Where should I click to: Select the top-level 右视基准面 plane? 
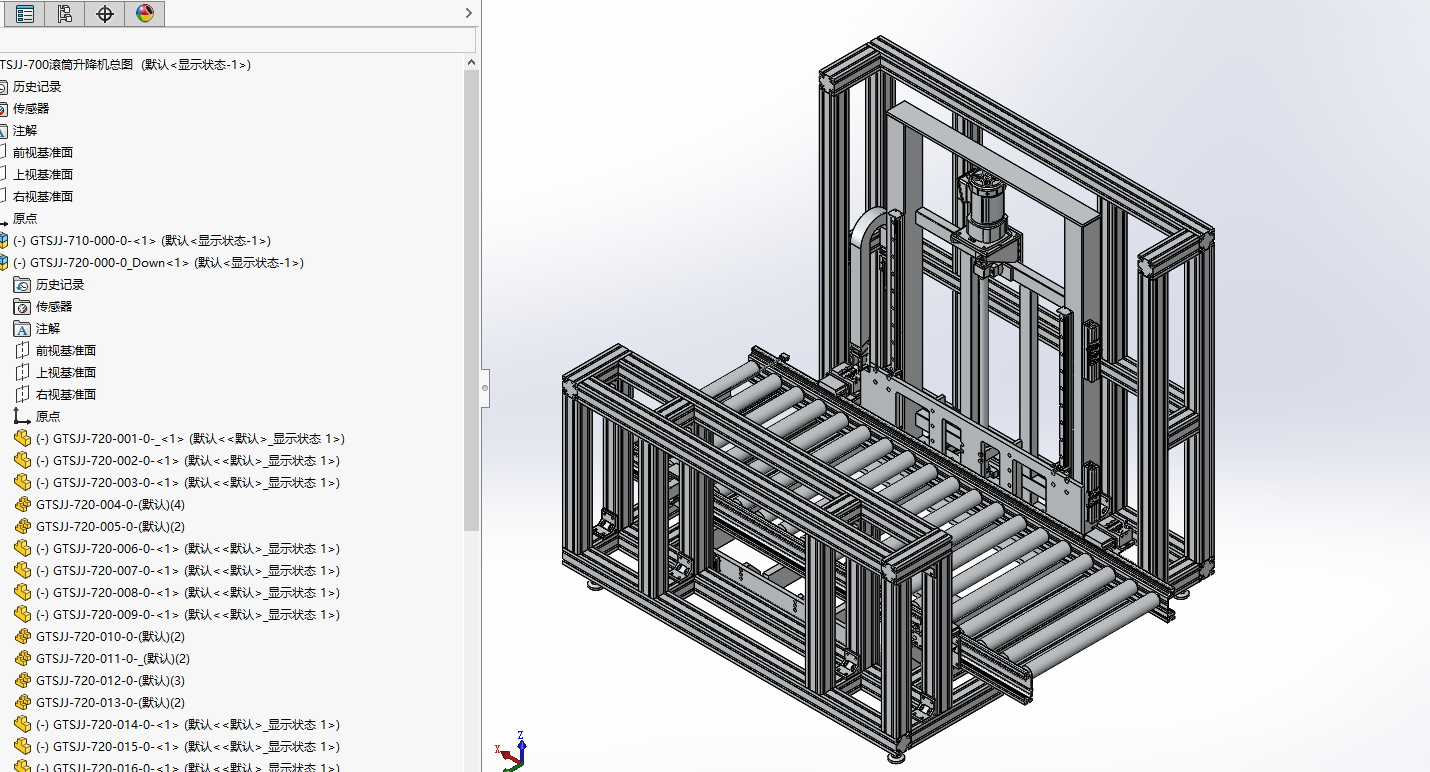point(43,197)
